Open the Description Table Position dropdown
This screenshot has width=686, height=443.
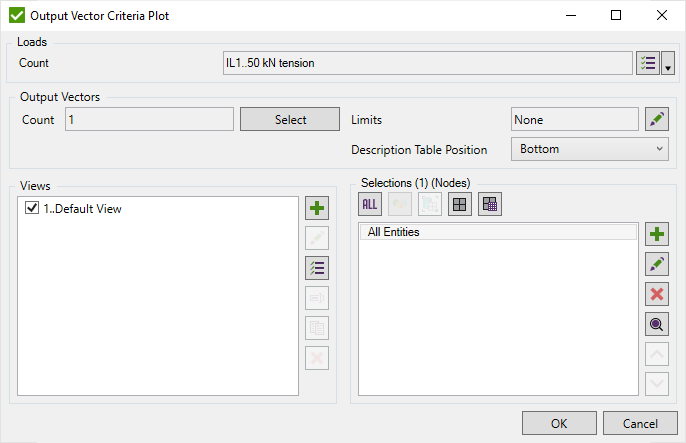[589, 149]
